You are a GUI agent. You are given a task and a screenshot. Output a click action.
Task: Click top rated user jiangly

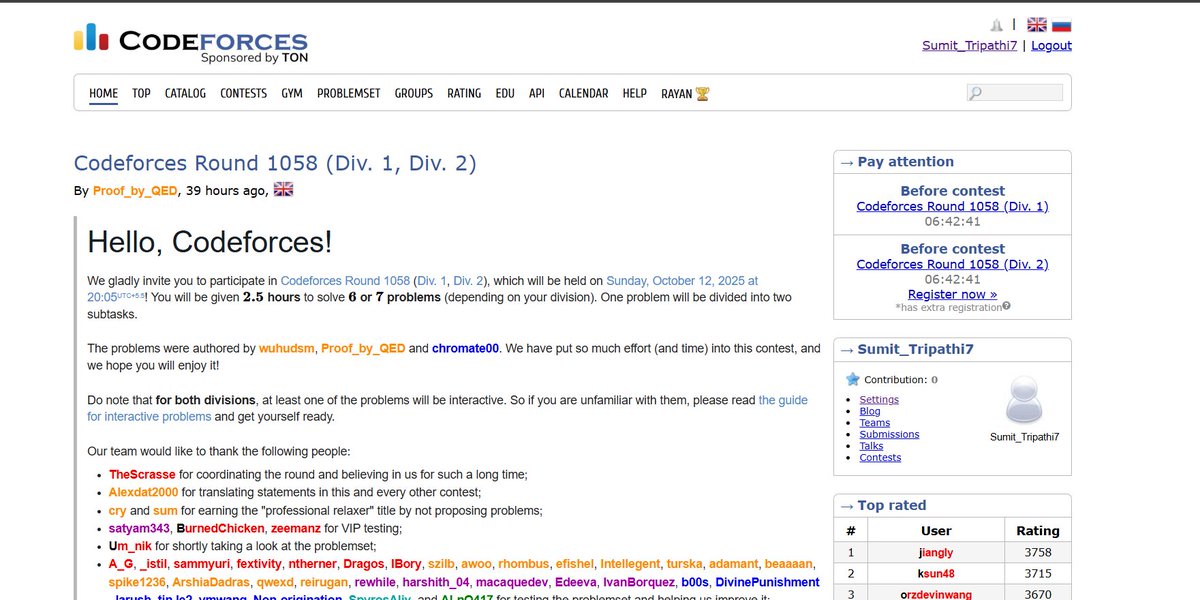pyautogui.click(x=936, y=552)
